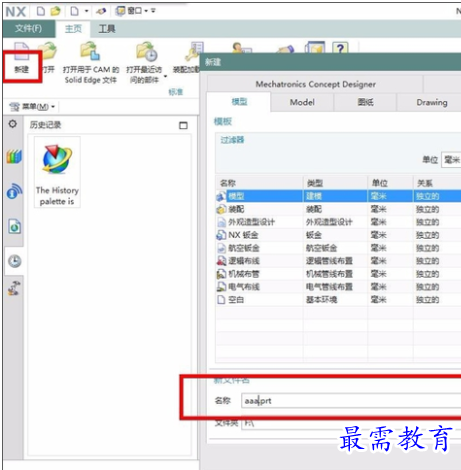Select the 外观造型设计 template name
Screen dimensions: 461x470
point(251,222)
